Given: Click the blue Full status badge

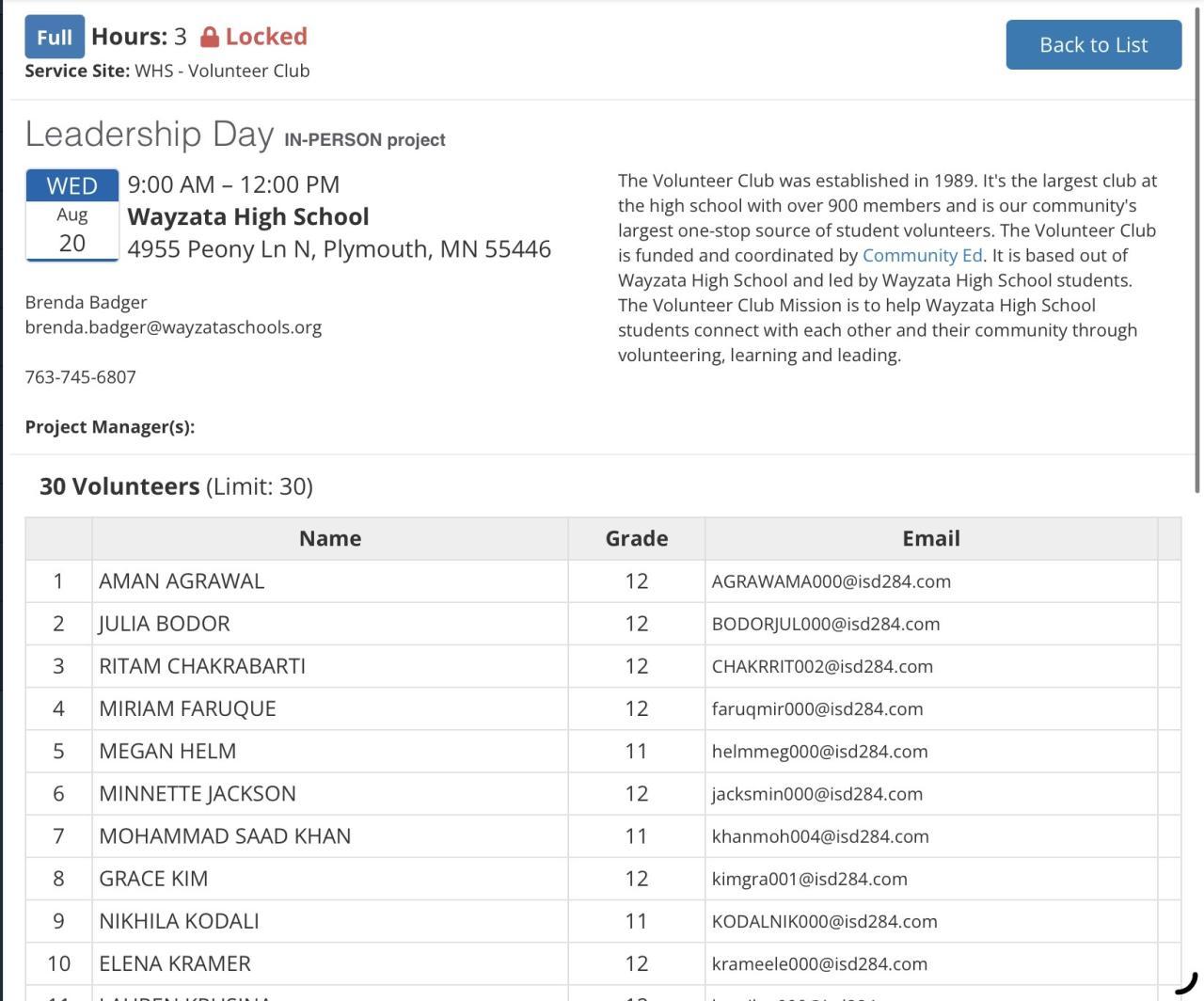Looking at the screenshot, I should click(55, 37).
